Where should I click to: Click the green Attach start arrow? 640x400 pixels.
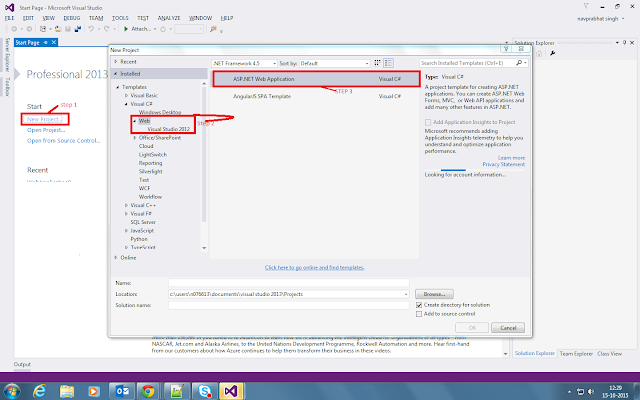tap(126, 29)
